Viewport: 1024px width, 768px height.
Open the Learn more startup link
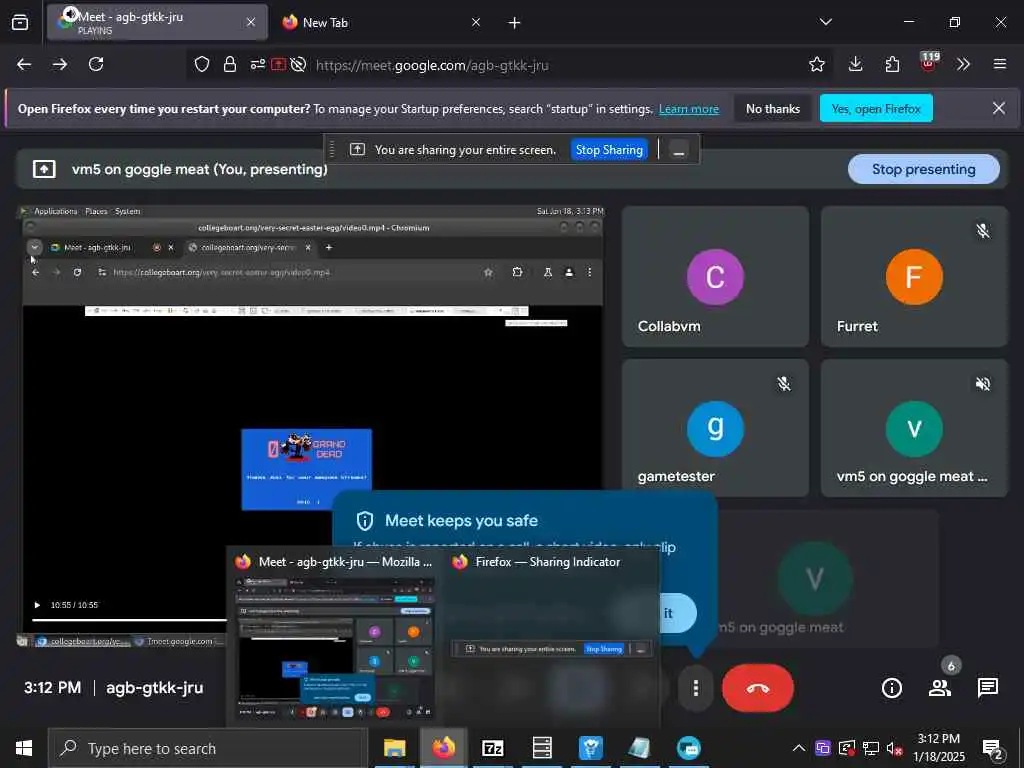coord(689,109)
